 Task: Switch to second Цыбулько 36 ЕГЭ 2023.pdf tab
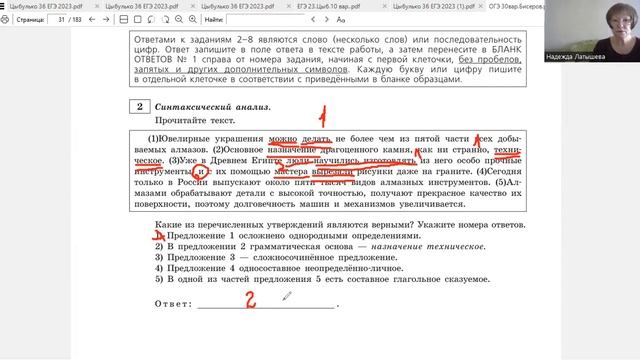coord(142,7)
